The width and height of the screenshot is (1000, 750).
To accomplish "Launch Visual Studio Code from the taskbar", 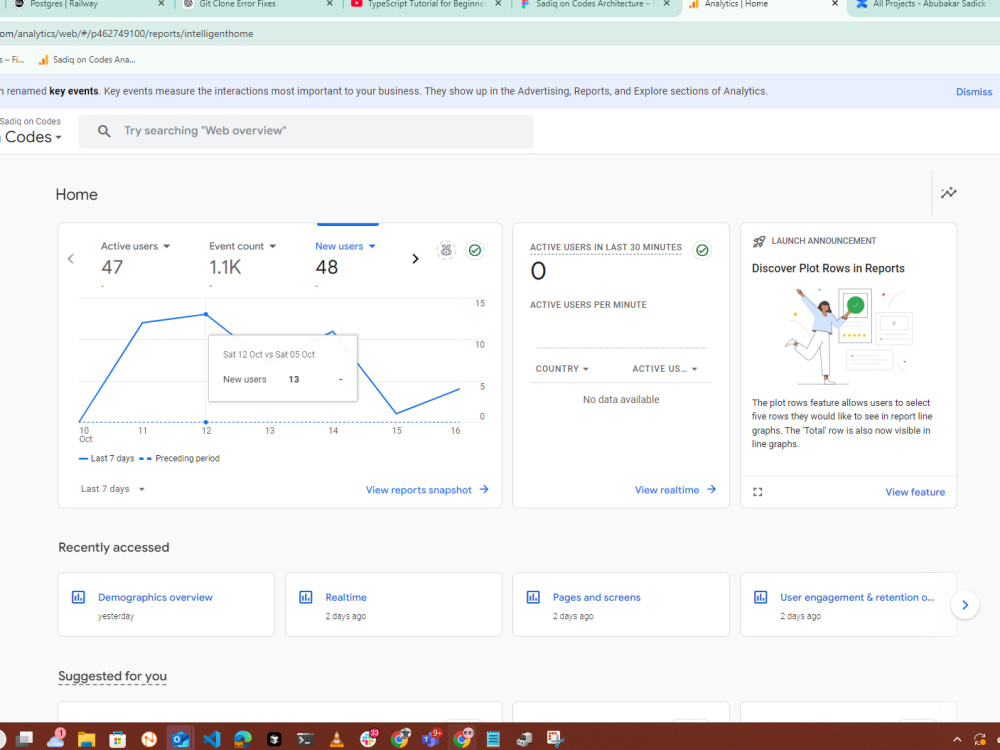I will [x=211, y=739].
